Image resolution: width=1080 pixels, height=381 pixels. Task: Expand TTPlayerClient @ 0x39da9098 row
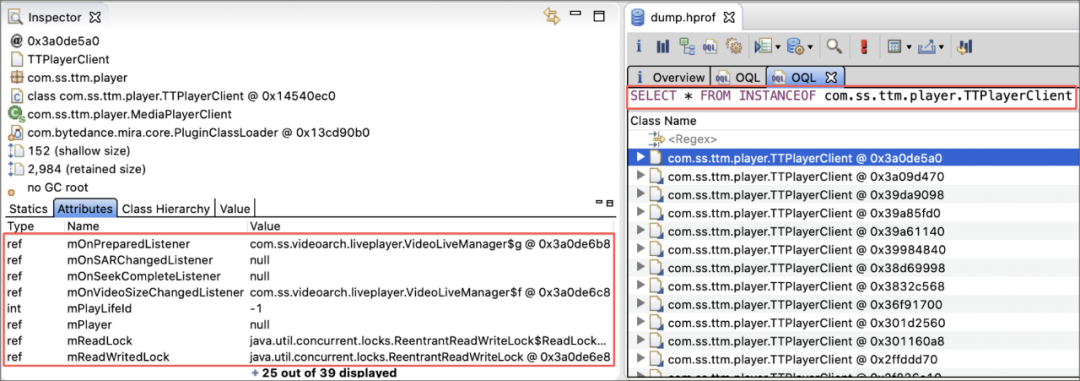pyautogui.click(x=641, y=194)
